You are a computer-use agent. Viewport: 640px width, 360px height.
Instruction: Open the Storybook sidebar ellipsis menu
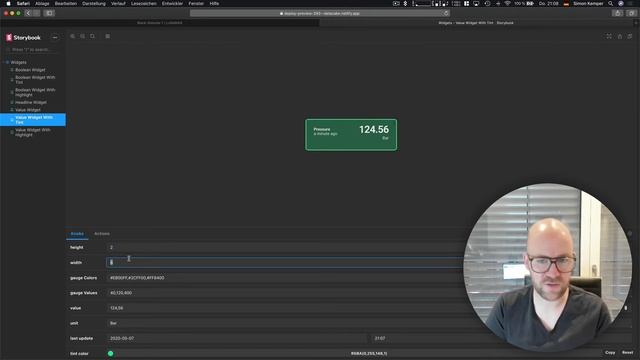(55, 38)
